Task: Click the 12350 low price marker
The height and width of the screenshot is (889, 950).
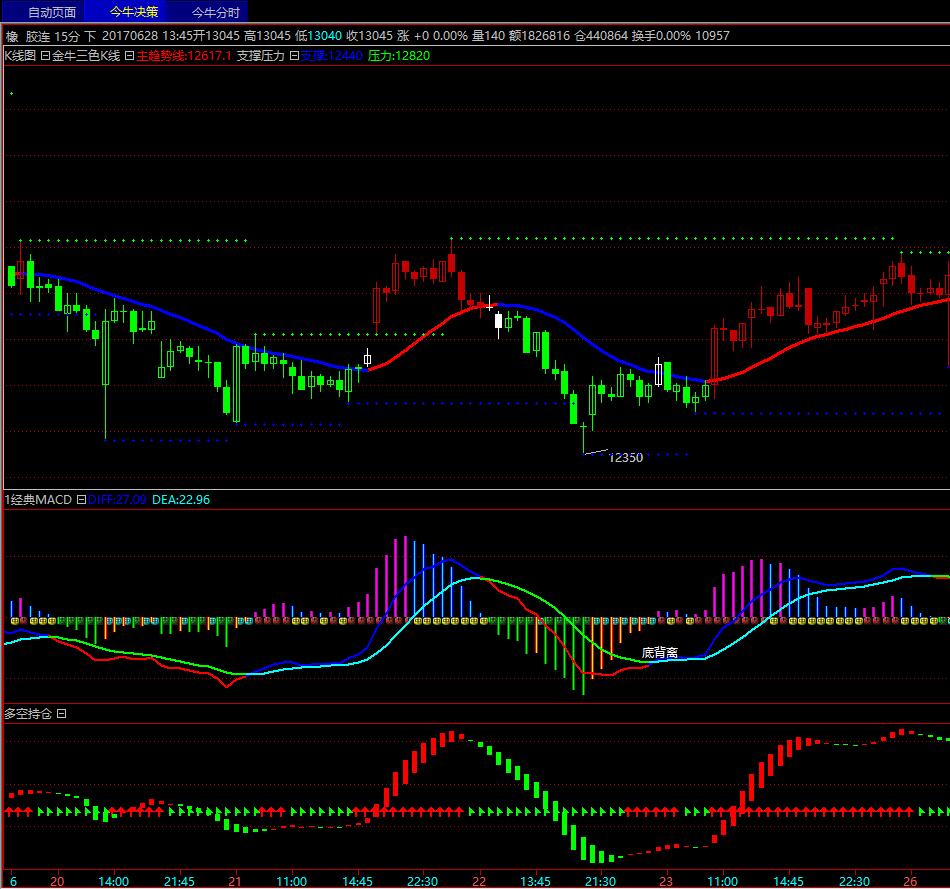Action: (626, 458)
